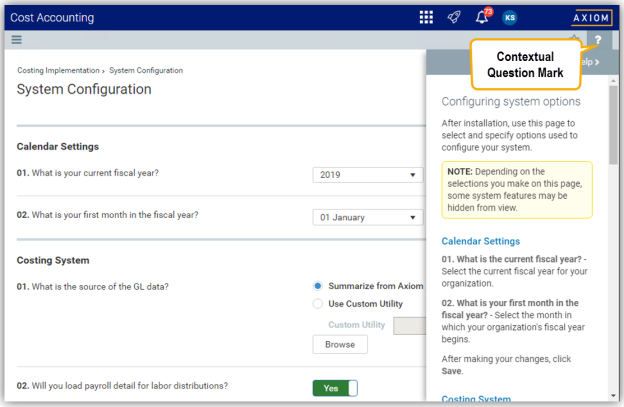The image size is (624, 407).
Task: Click the contextual question mark help icon
Action: 597,40
